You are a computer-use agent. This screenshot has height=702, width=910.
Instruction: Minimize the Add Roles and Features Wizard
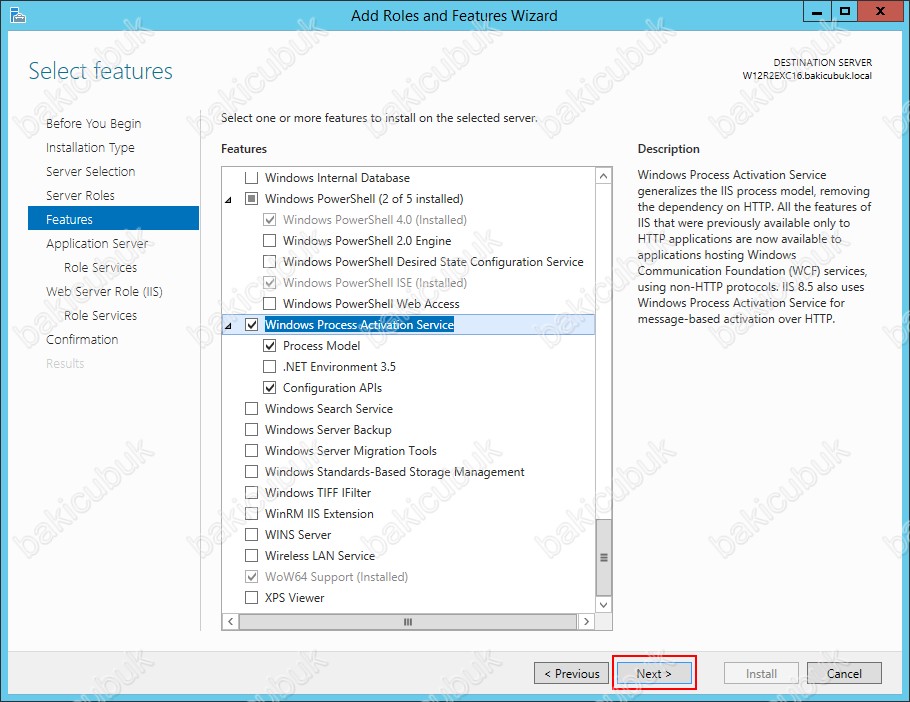pyautogui.click(x=817, y=12)
